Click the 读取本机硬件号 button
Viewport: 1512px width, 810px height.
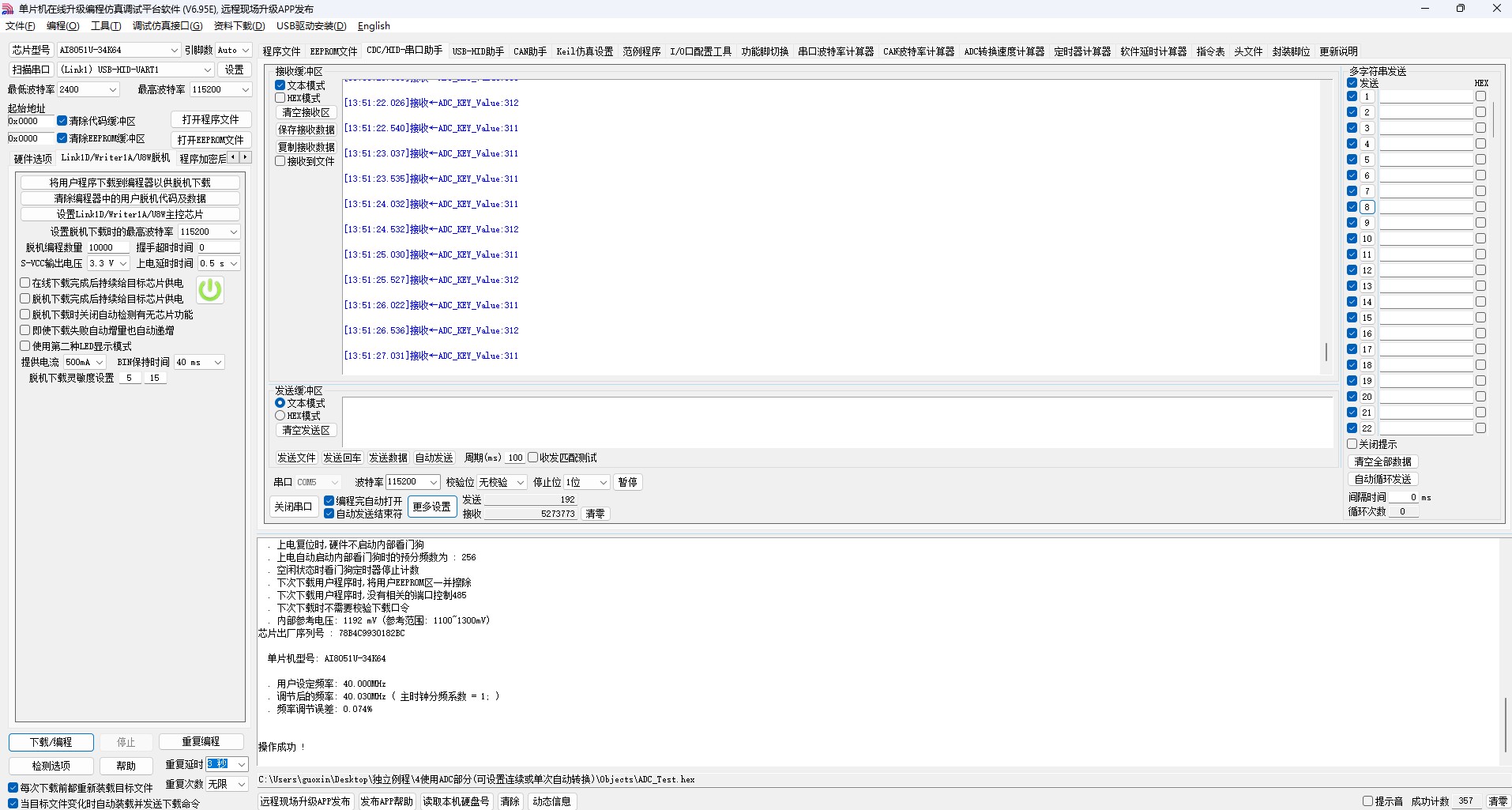[x=457, y=801]
